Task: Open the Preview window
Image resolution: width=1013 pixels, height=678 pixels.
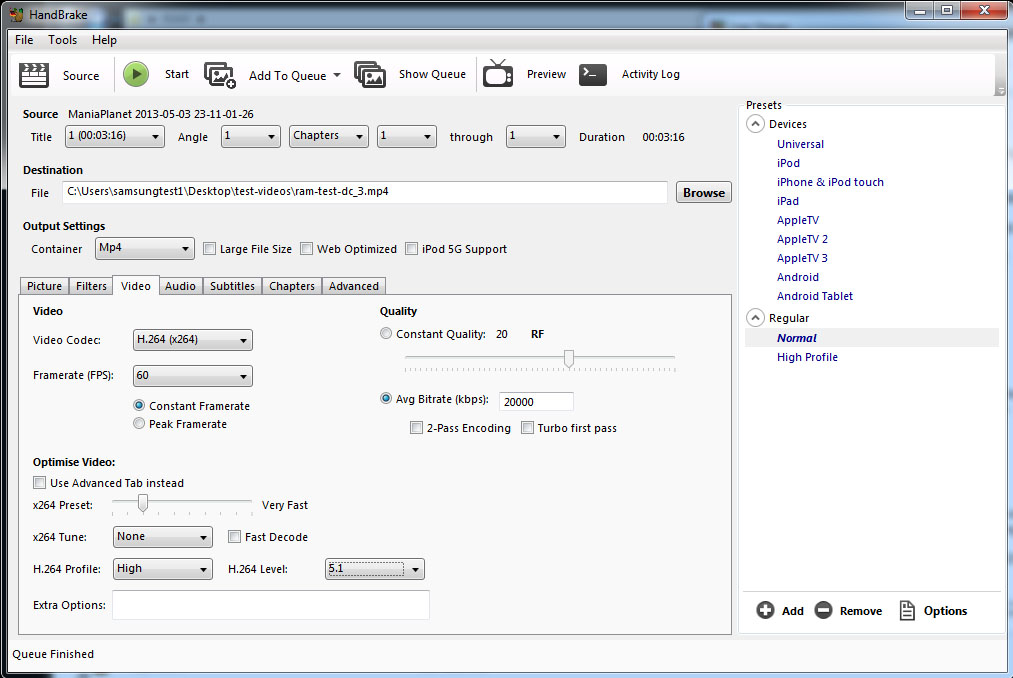Action: click(545, 74)
